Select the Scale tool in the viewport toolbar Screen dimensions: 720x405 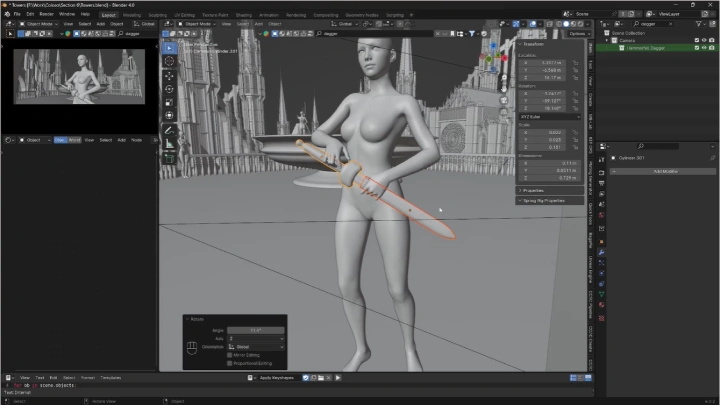(x=169, y=102)
